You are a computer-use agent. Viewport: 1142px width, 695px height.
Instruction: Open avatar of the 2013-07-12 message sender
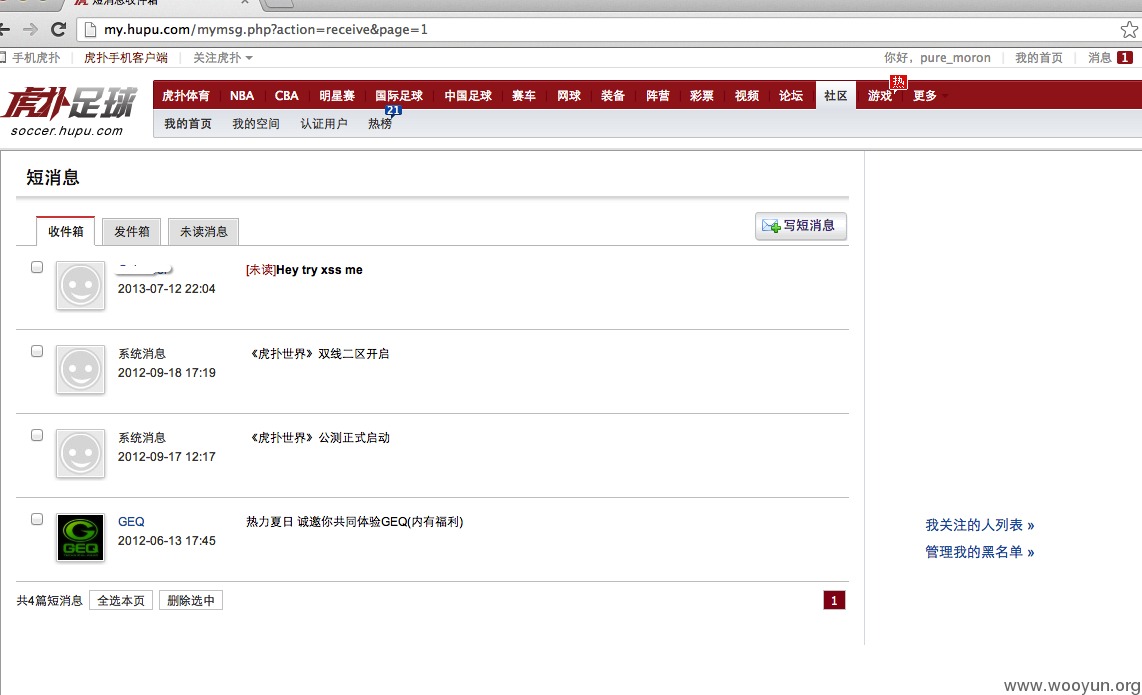[80, 286]
